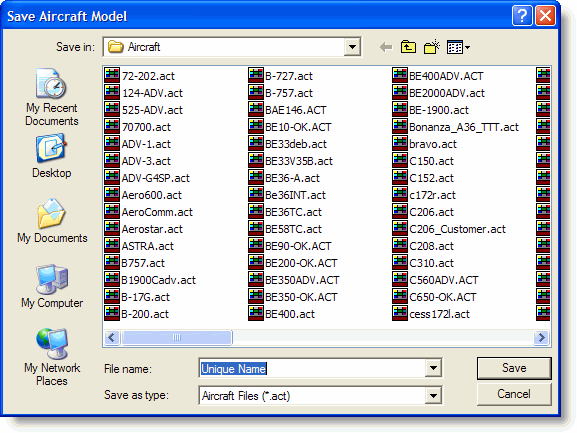The width and height of the screenshot is (577, 433).
Task: Open My Recent Documents in the sidebar
Action: point(52,98)
